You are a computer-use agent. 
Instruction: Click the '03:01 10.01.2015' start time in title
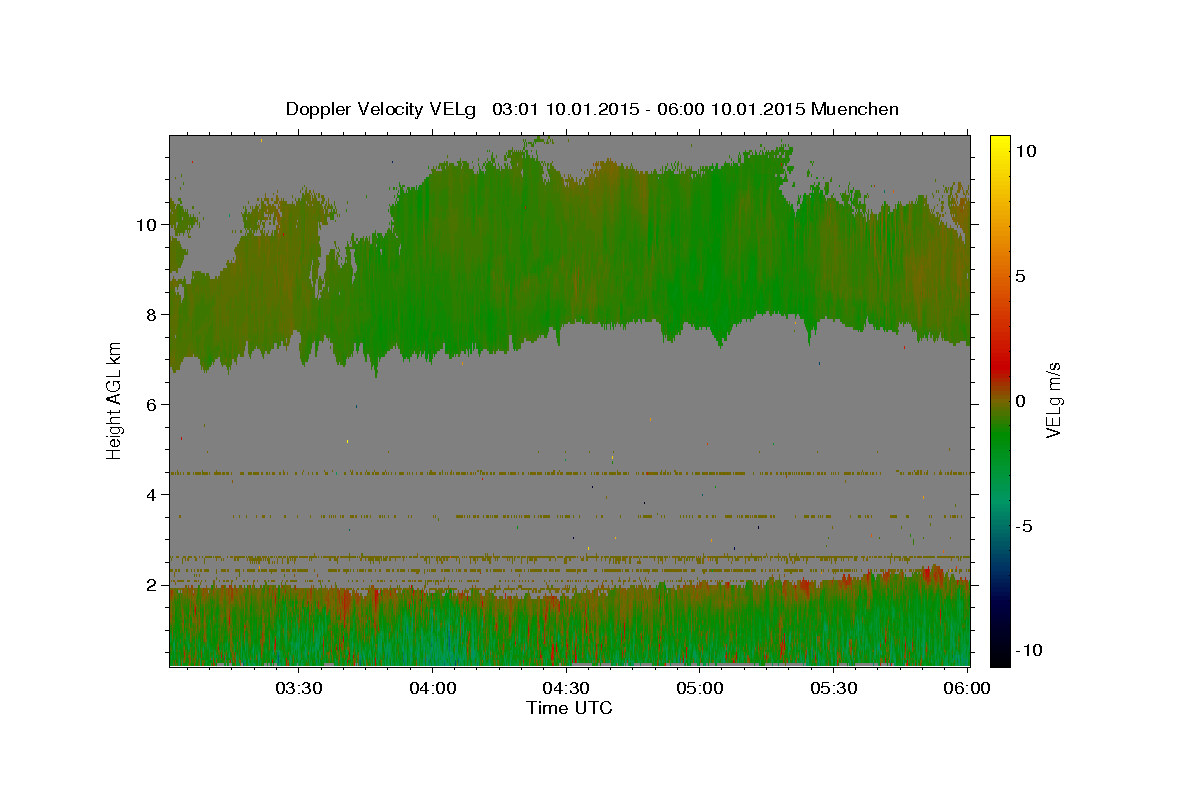(564, 109)
